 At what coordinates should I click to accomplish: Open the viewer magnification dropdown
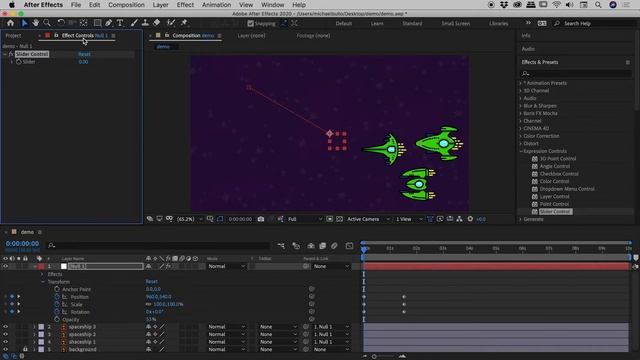click(189, 219)
